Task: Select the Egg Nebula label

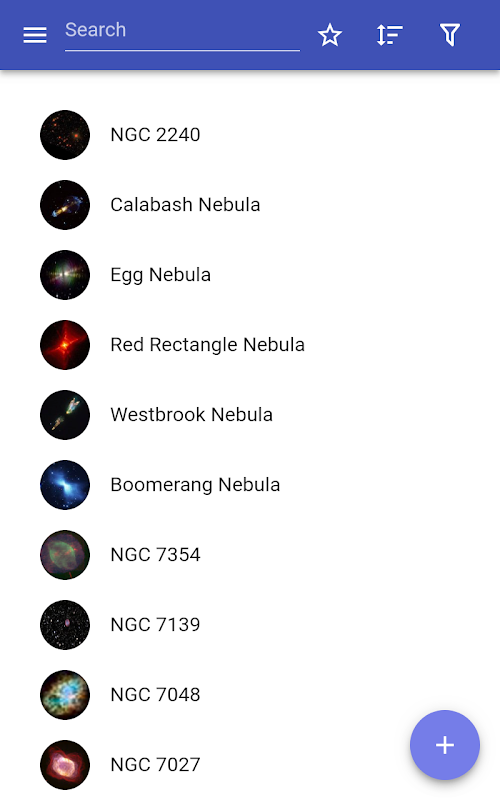Action: [x=161, y=276]
